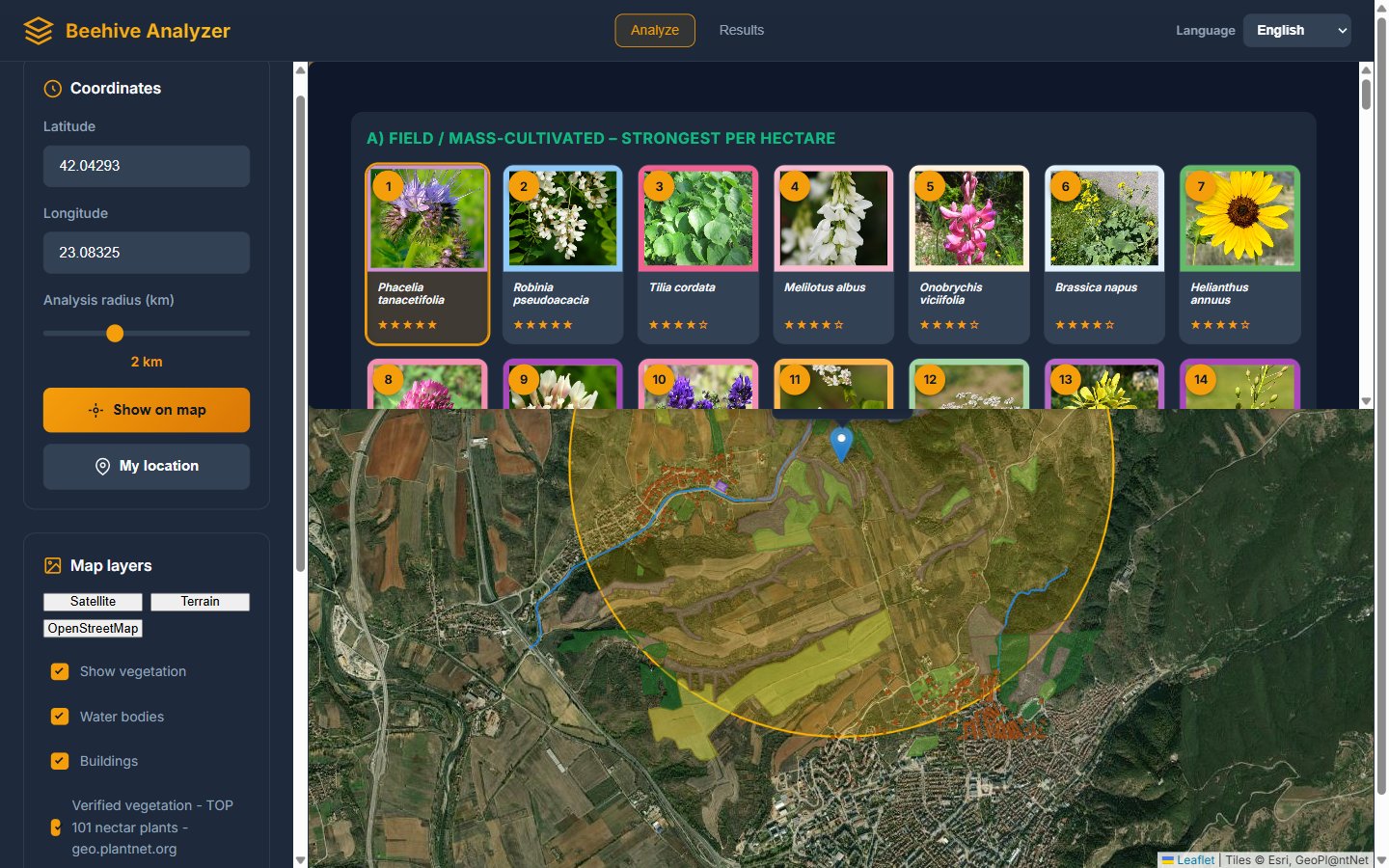Click the Analysis radius slider handle
Screen dimensions: 1389x868
(x=115, y=334)
